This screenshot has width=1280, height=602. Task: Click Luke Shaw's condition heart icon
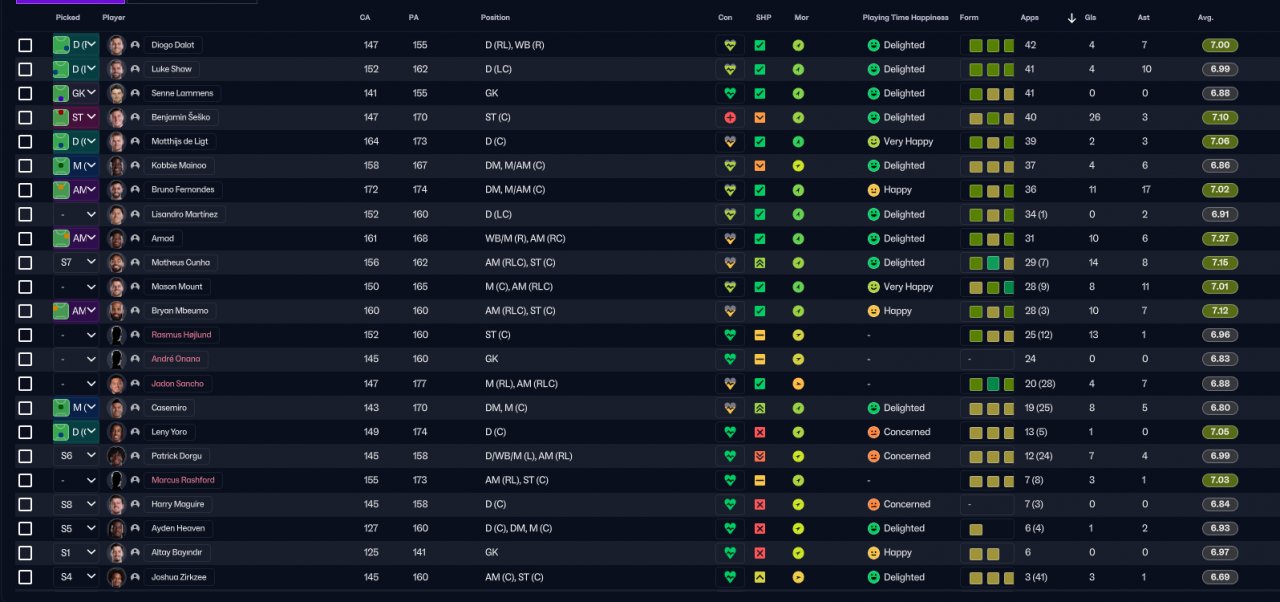[729, 70]
